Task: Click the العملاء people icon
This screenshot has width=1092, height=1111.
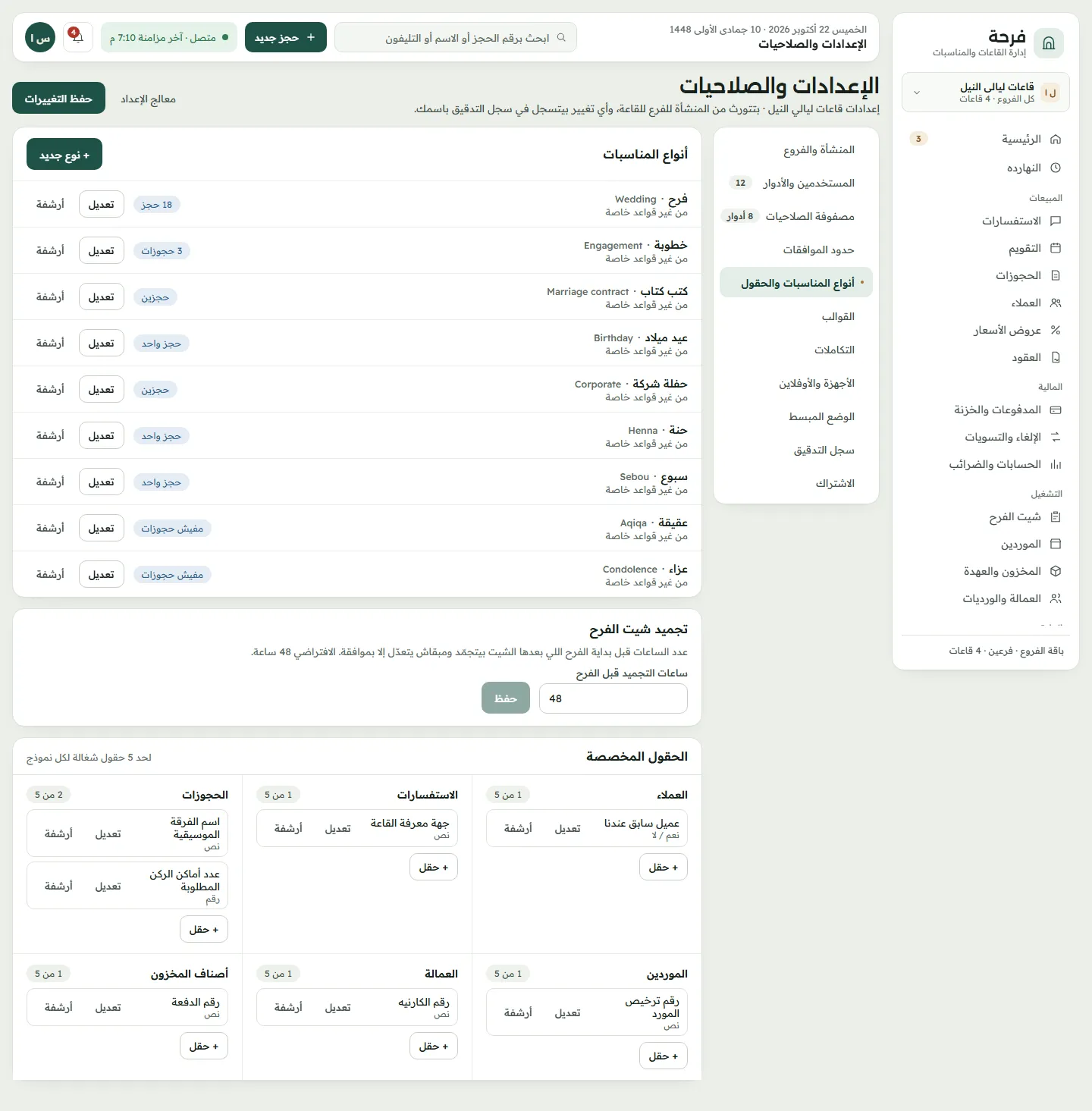Action: click(x=1056, y=303)
